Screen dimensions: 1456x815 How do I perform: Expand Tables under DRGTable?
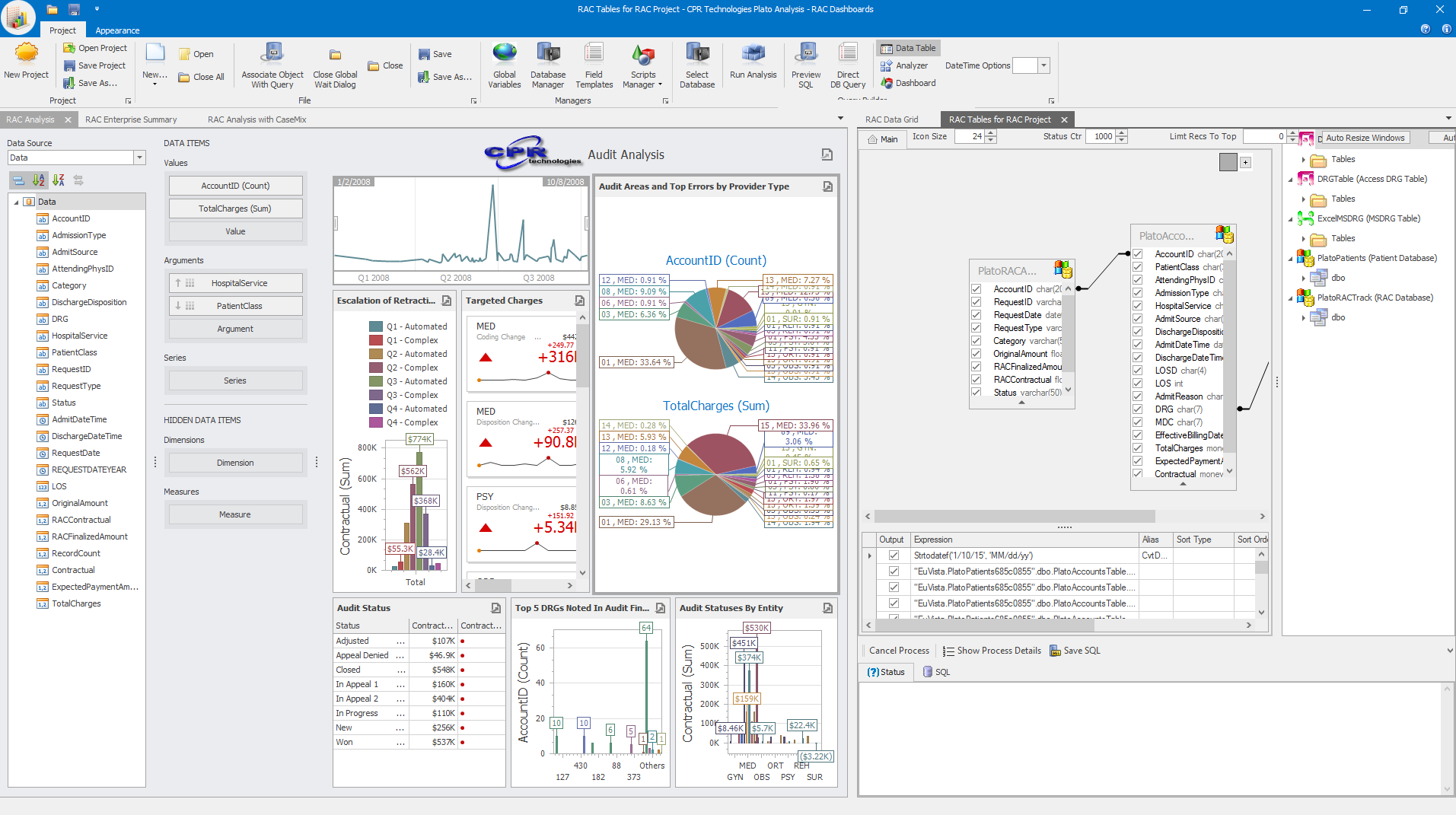point(1304,199)
